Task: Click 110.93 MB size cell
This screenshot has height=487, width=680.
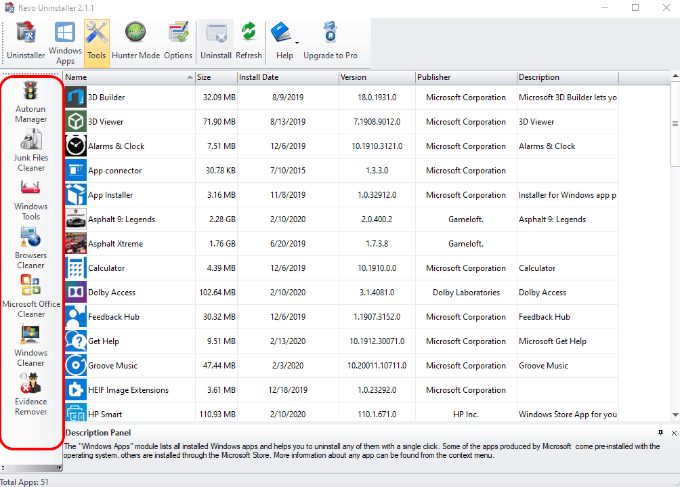Action: point(217,414)
